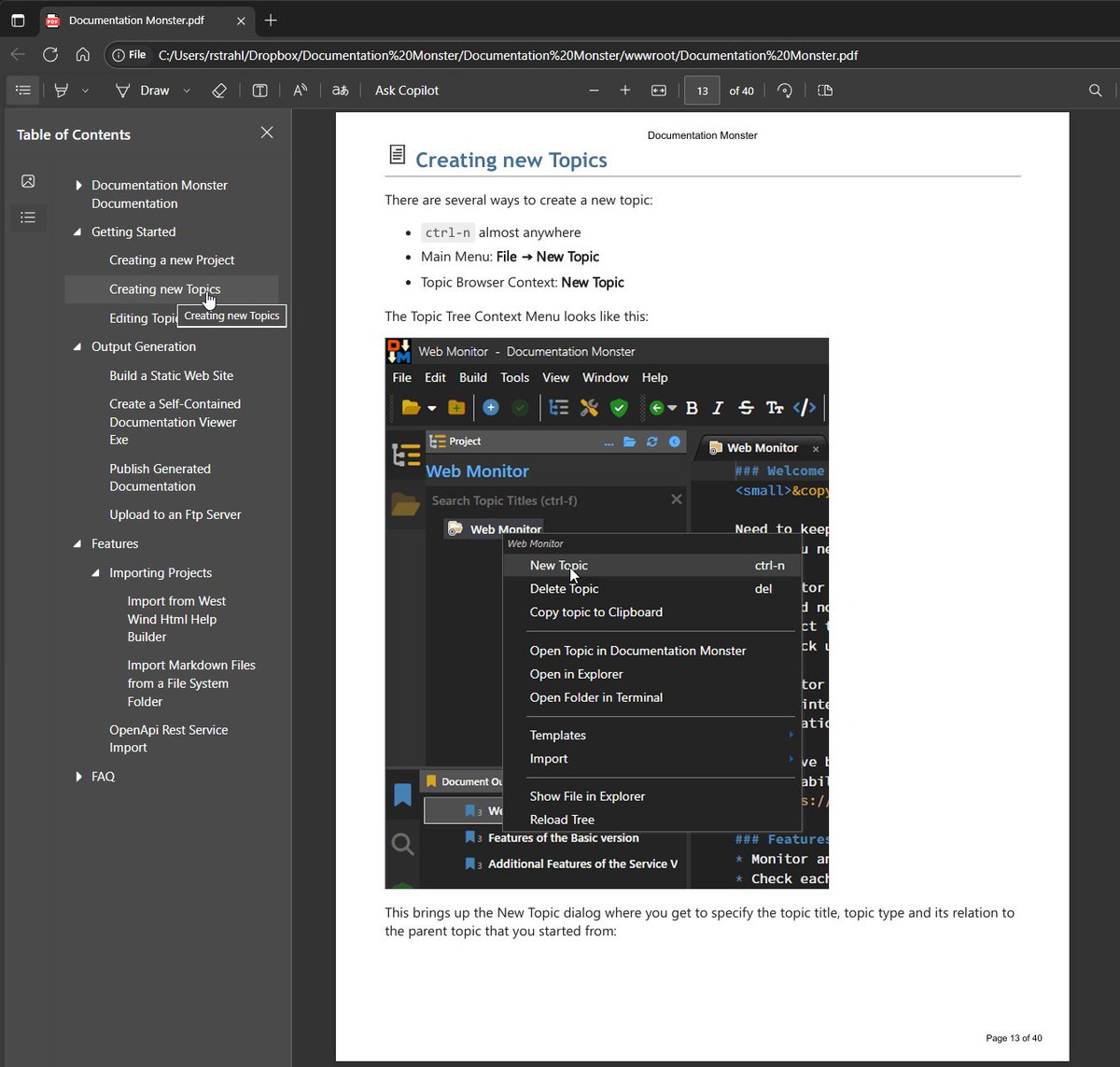Viewport: 1120px width, 1067px height.
Task: Open the Highlight color dropdown arrow
Action: [x=85, y=91]
